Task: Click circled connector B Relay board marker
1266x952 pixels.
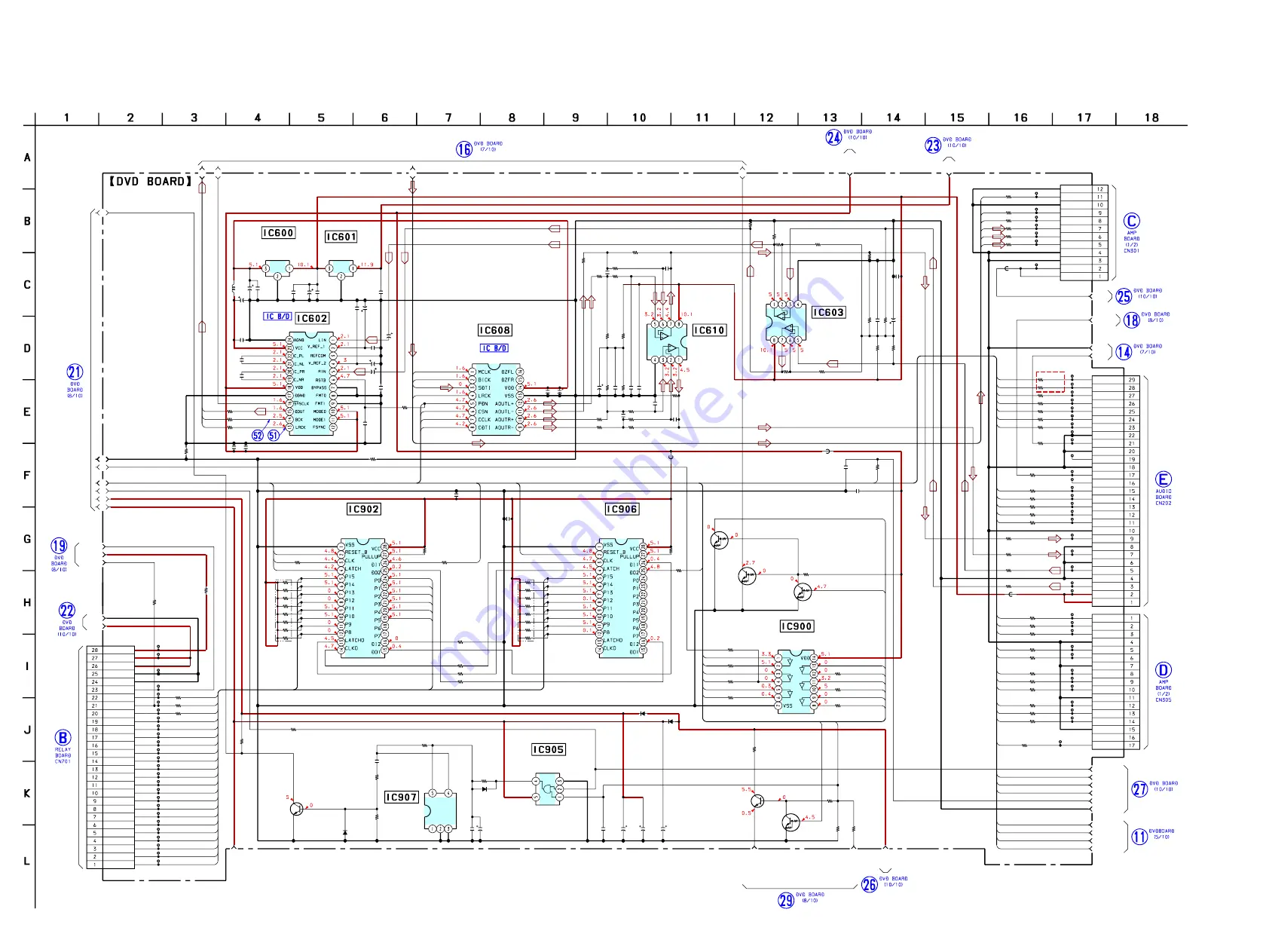Action: [x=63, y=738]
